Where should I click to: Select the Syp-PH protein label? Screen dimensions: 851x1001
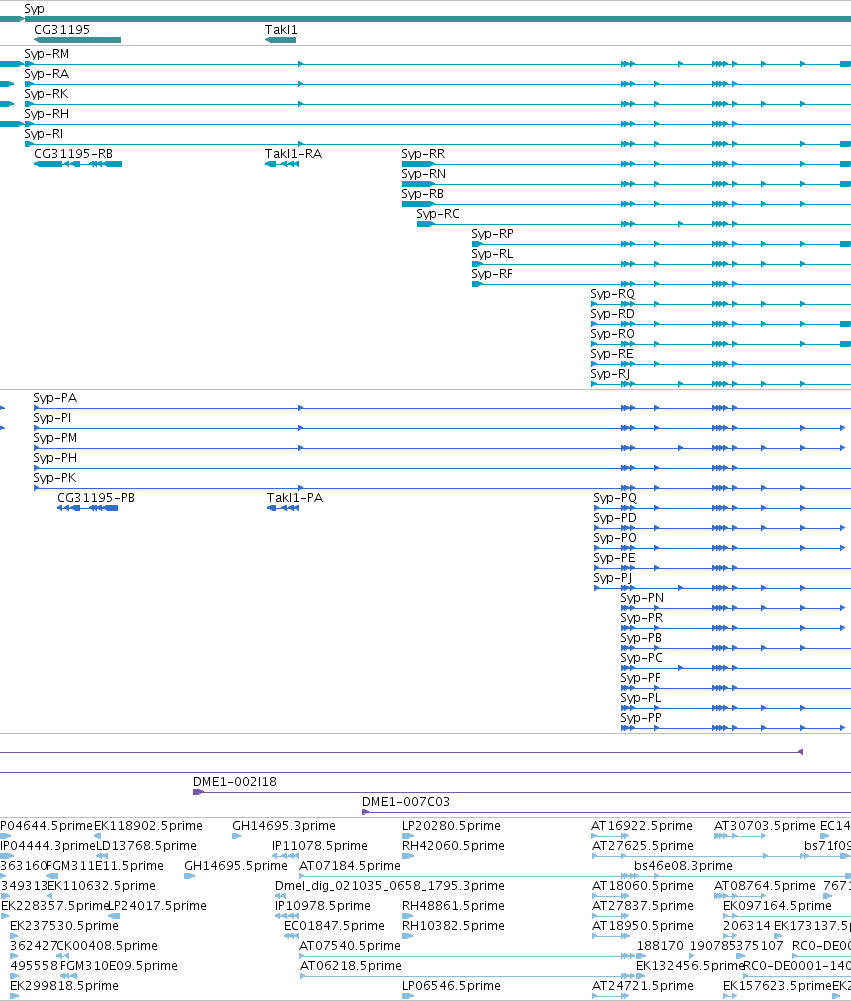tap(55, 458)
